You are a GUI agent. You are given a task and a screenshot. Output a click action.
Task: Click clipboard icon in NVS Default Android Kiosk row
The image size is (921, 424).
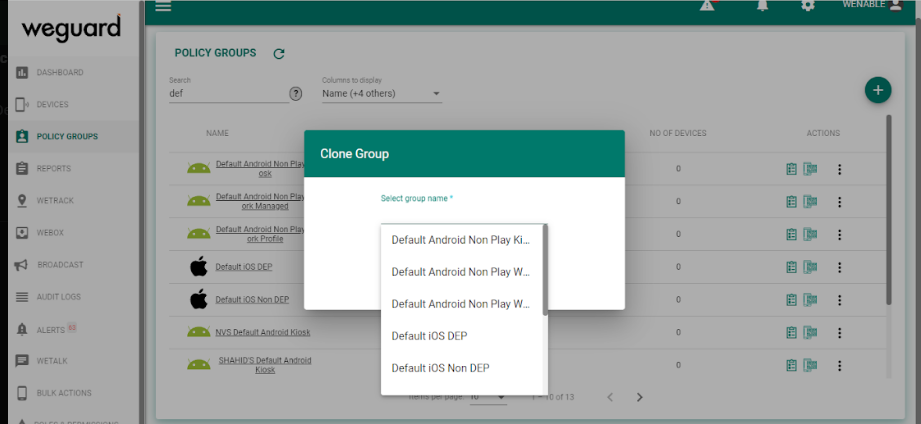tap(792, 333)
